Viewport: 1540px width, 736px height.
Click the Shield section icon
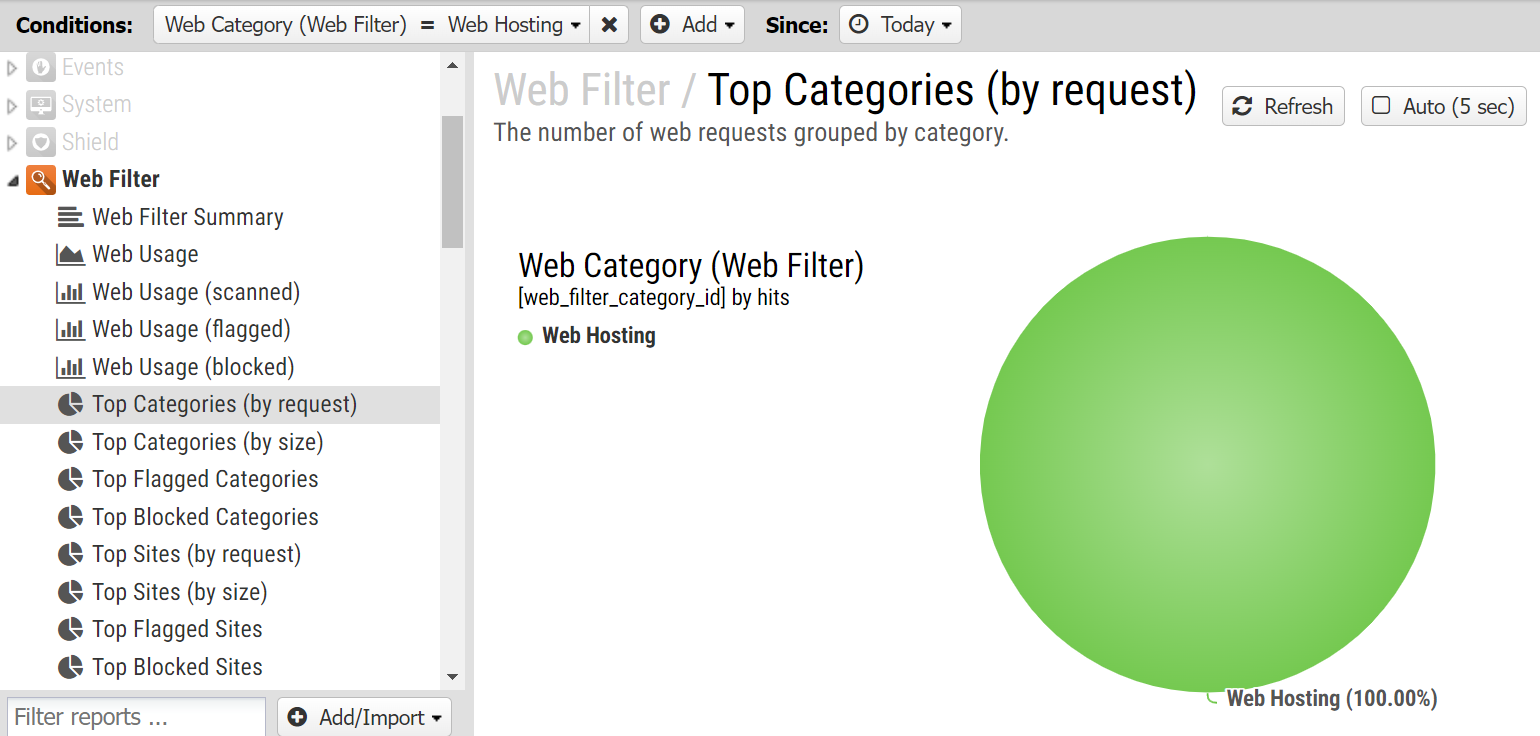click(41, 142)
